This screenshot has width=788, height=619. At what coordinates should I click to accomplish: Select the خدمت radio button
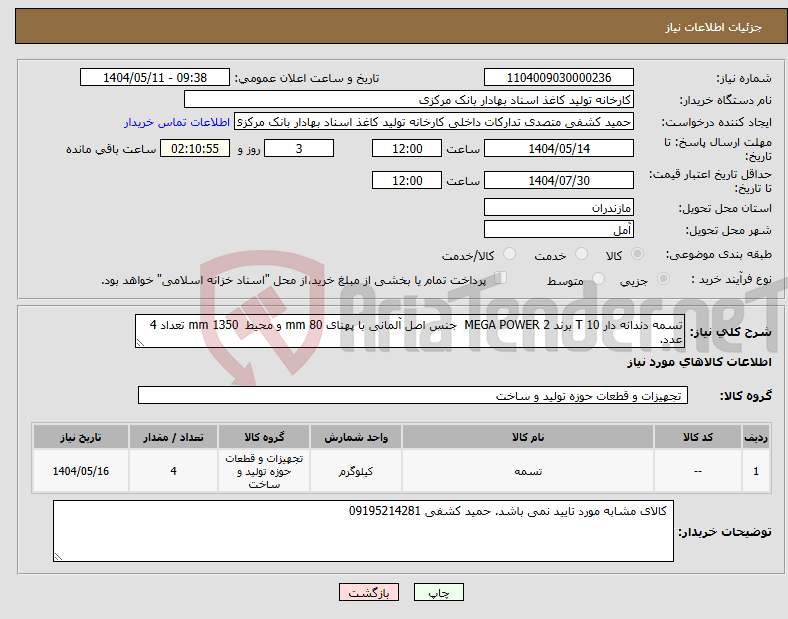coord(581,254)
